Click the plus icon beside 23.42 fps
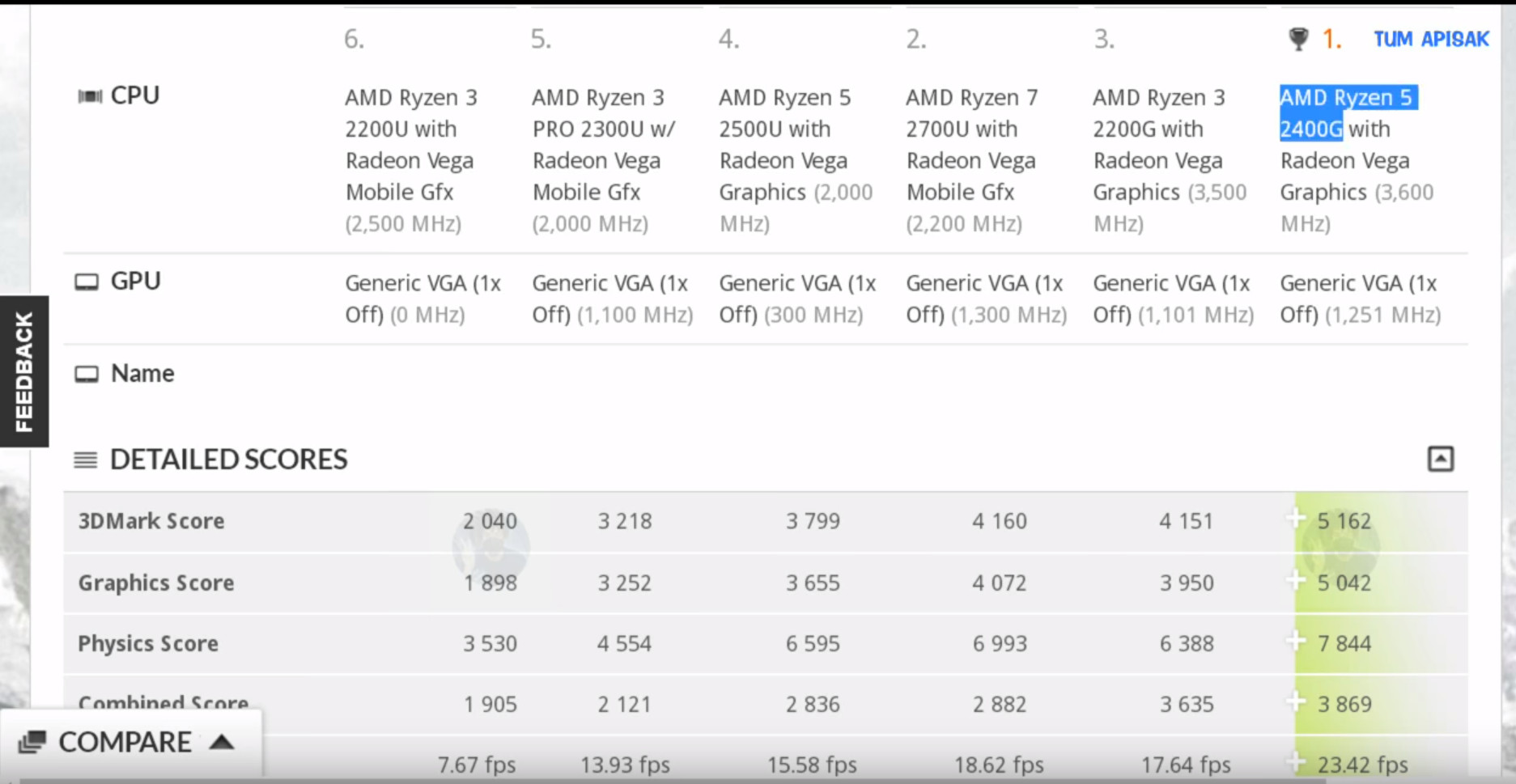 (x=1296, y=762)
